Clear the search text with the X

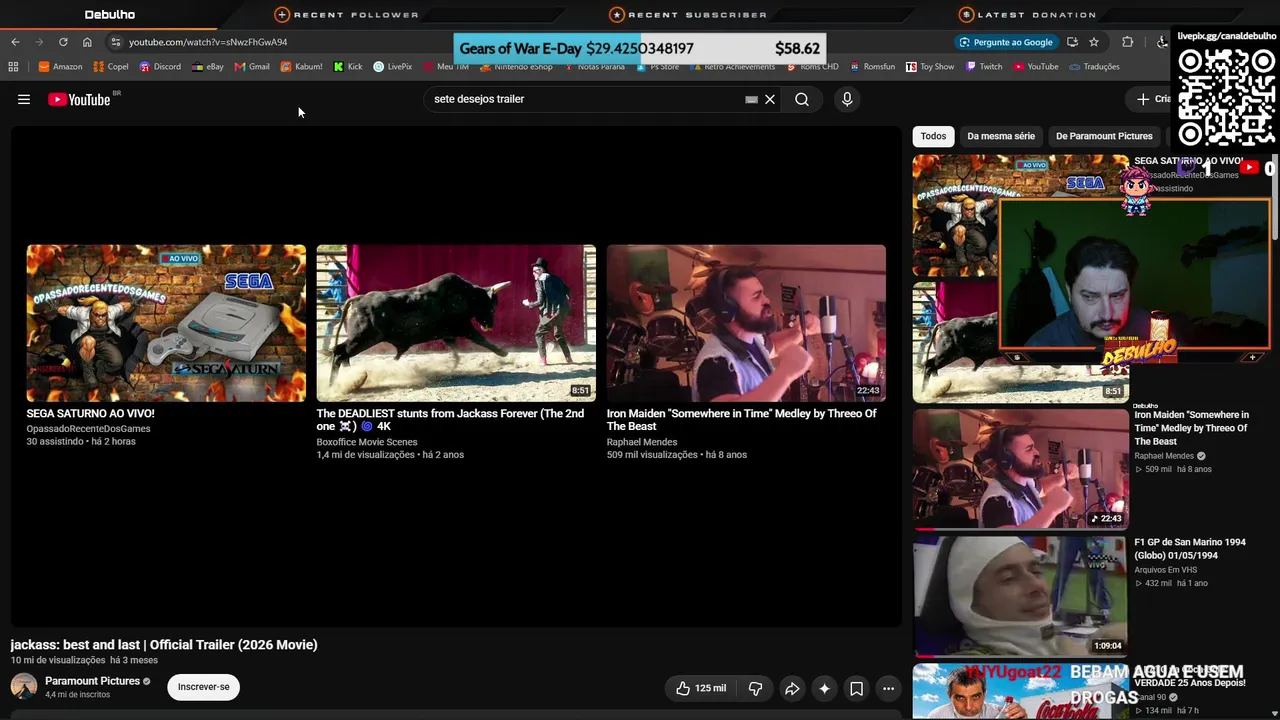770,99
